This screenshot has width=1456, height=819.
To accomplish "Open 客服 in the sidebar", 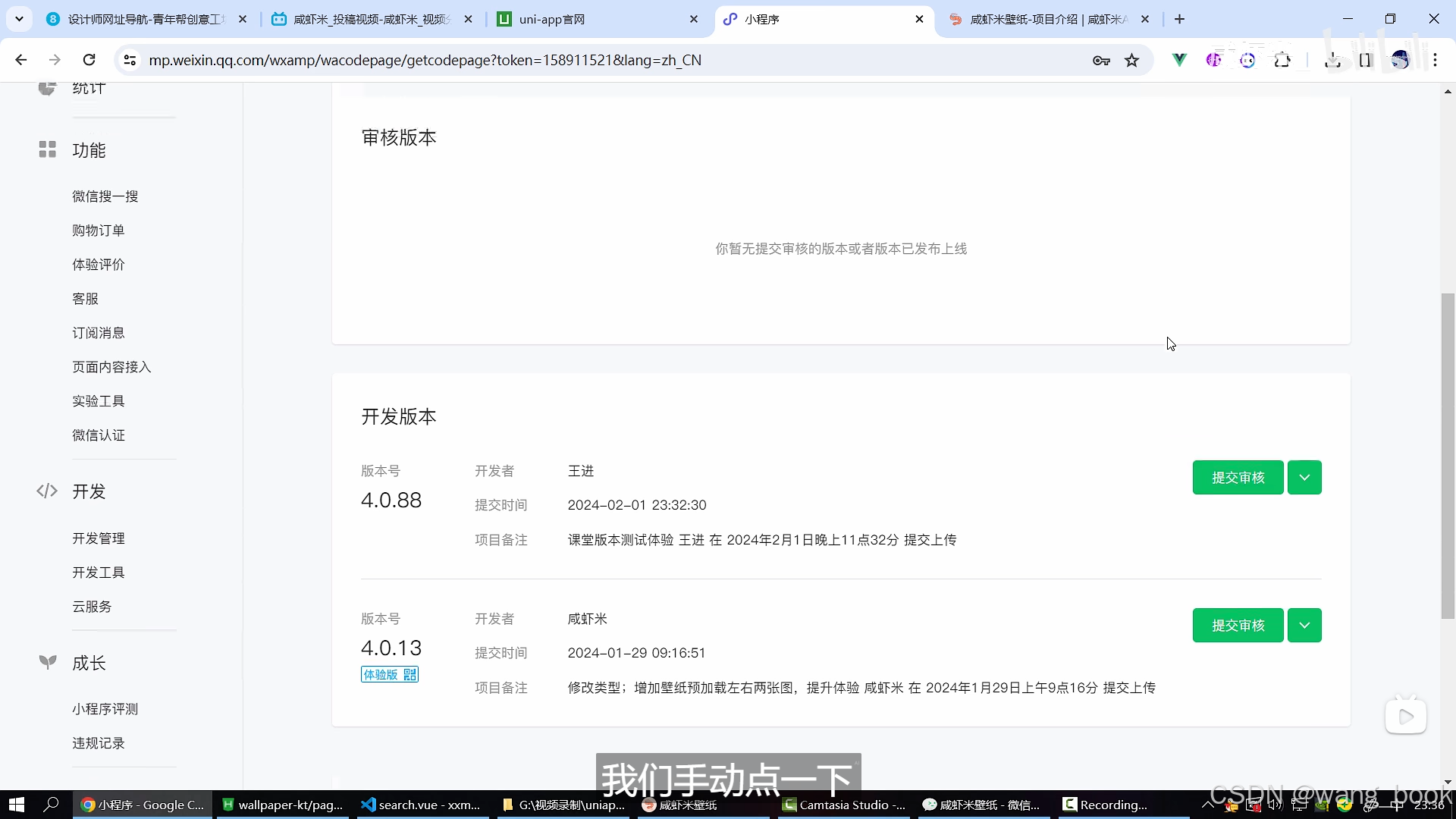I will coord(86,299).
